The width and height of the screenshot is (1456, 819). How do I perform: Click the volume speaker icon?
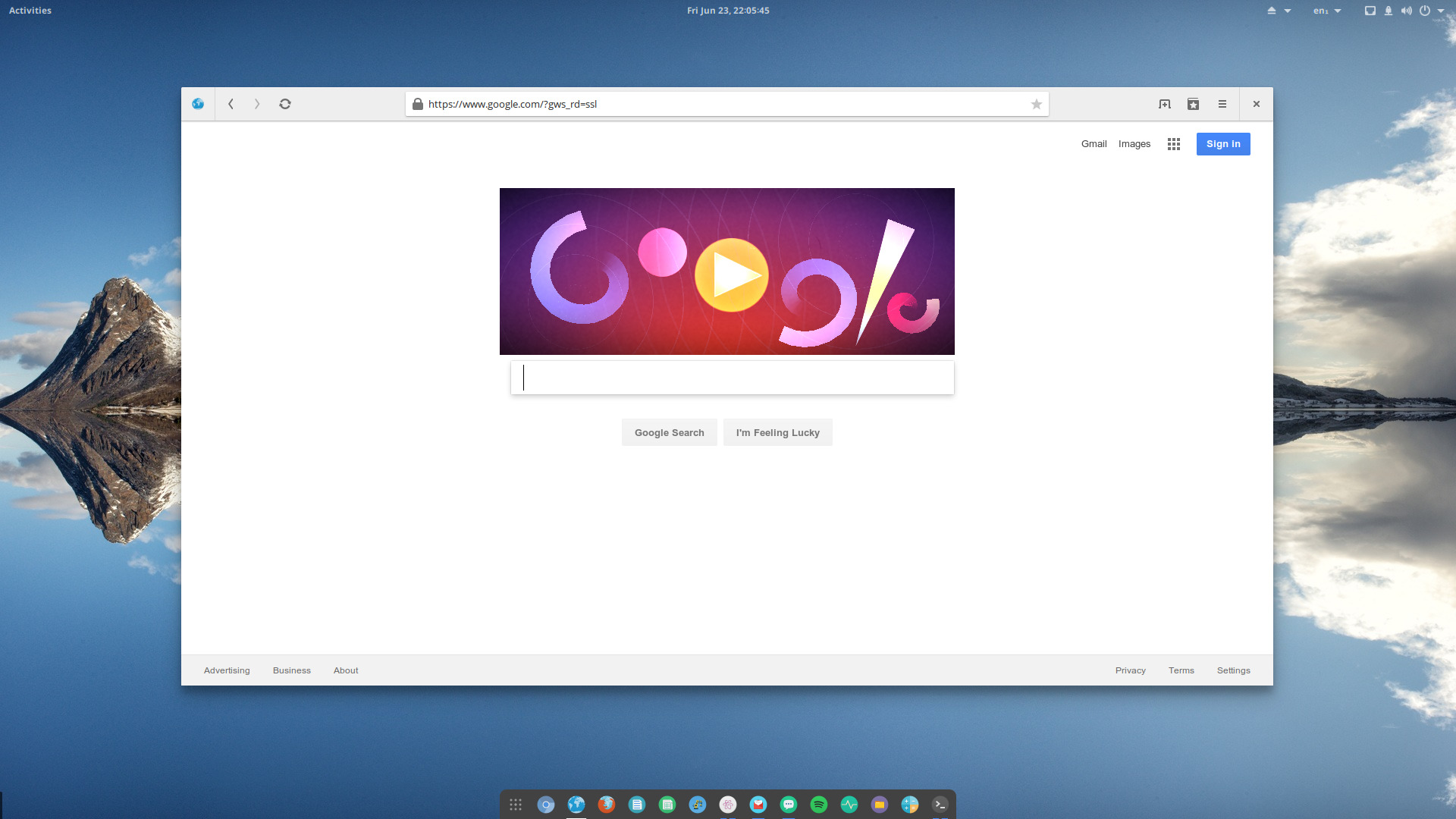pos(1407,11)
